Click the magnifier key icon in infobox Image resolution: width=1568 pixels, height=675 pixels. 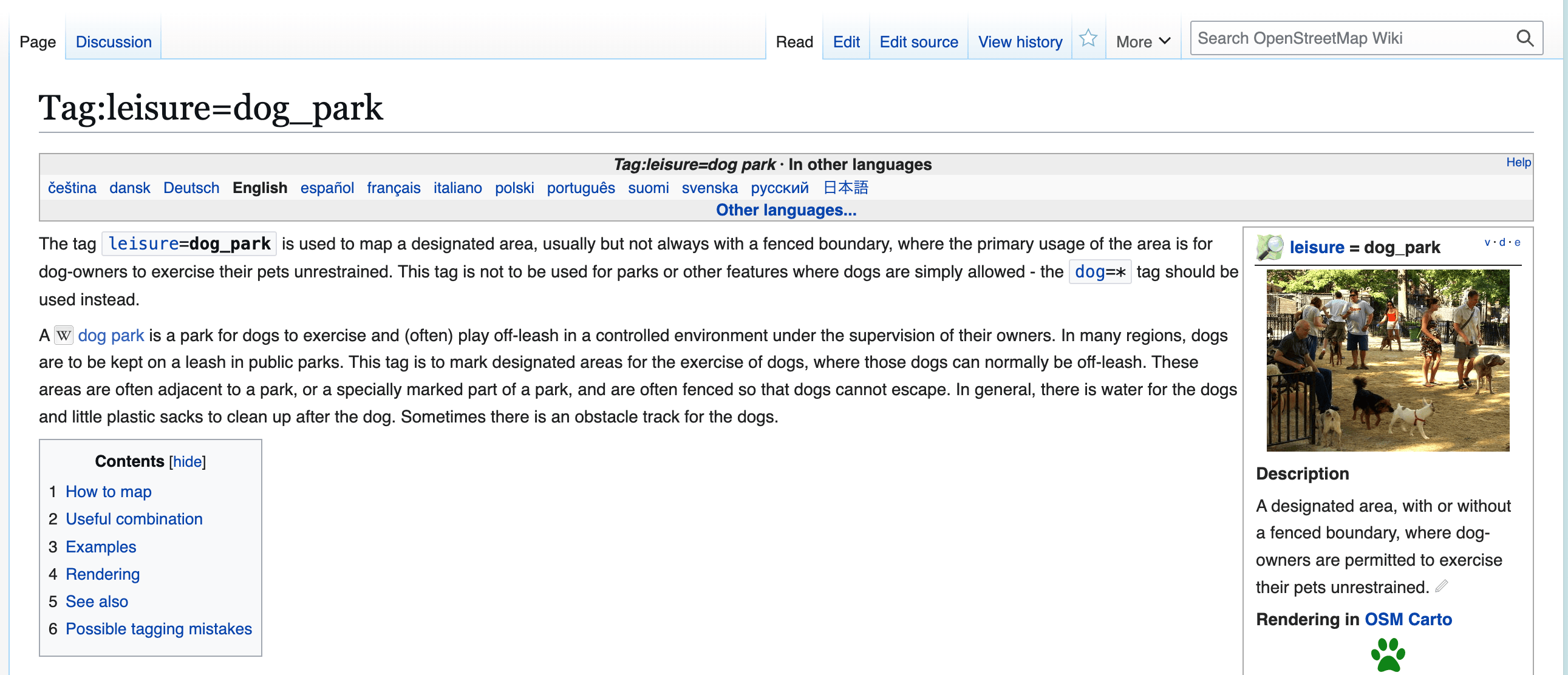pos(1269,247)
